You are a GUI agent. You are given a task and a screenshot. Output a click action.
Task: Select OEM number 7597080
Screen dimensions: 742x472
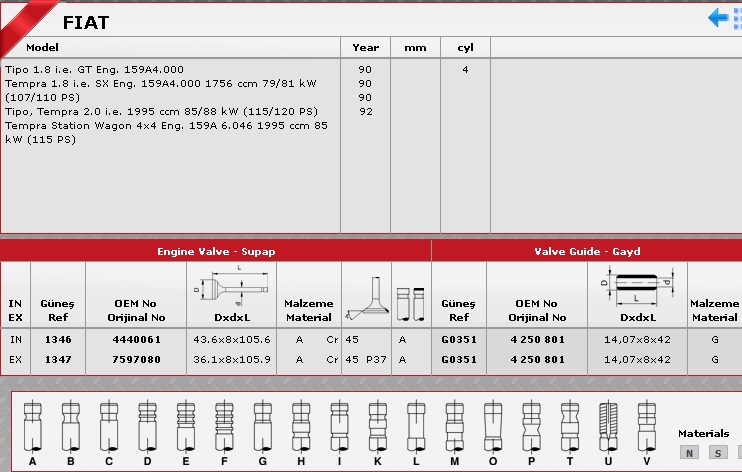(135, 357)
